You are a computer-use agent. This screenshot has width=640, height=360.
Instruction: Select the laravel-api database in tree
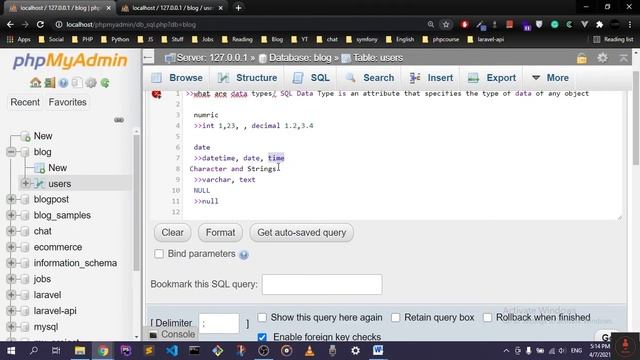point(55,311)
